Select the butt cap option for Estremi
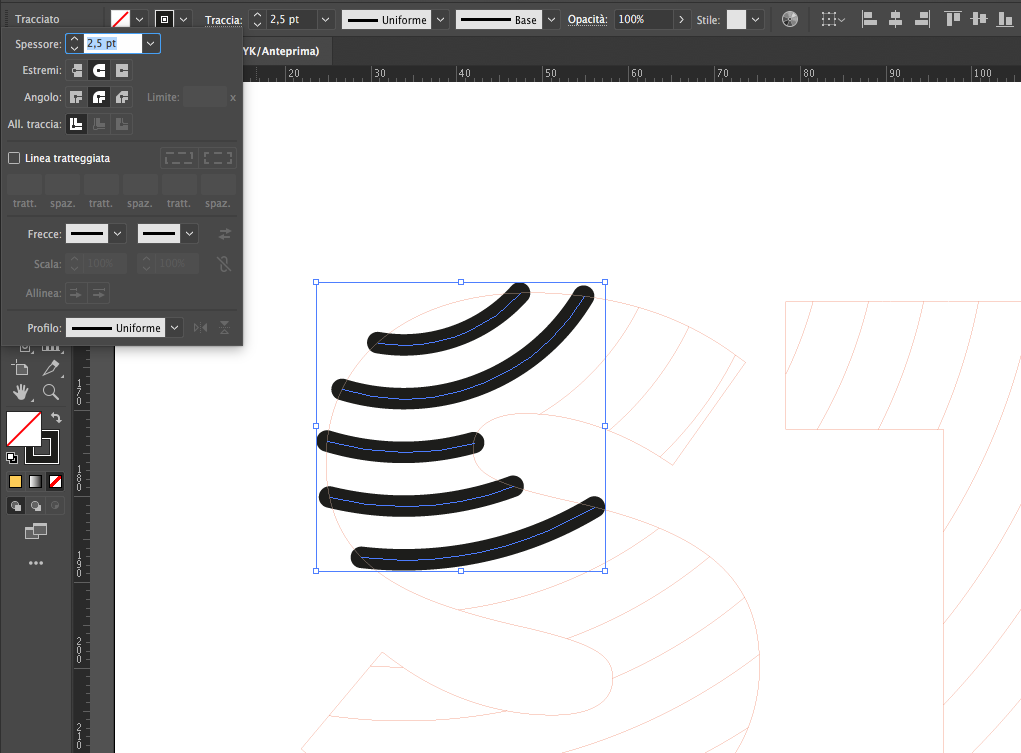This screenshot has height=753, width=1021. pos(77,70)
